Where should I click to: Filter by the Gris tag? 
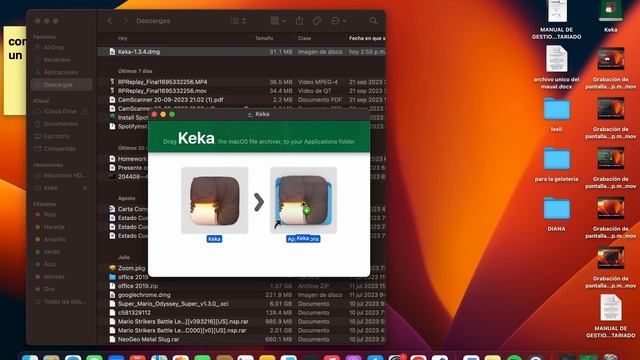click(49, 289)
